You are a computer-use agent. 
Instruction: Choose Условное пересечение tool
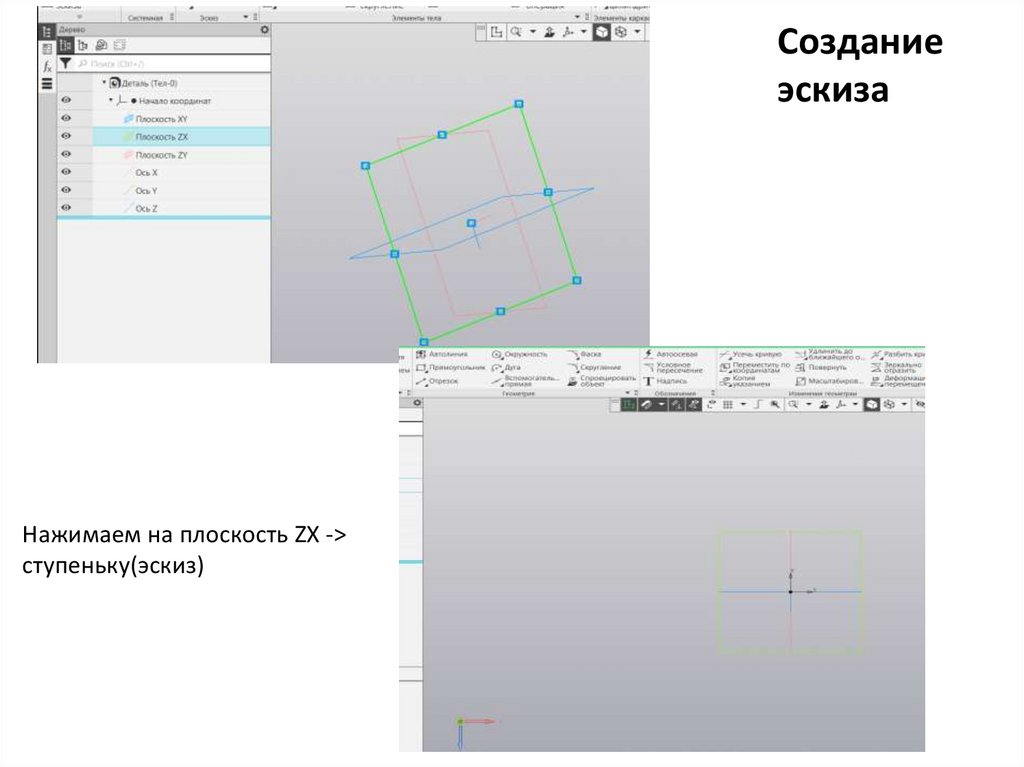(673, 367)
